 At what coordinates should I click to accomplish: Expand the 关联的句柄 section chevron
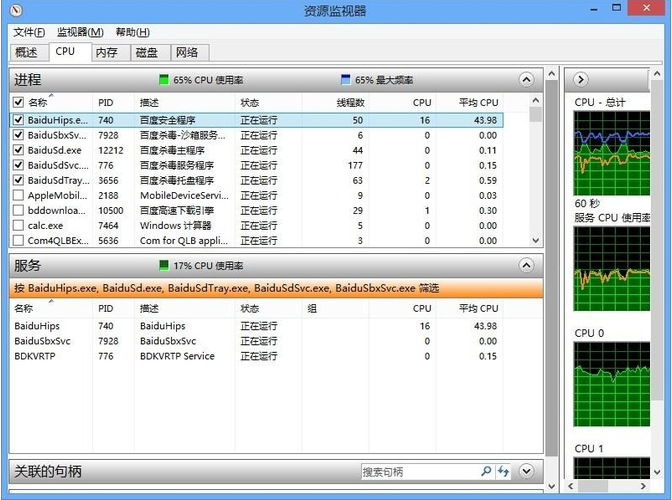pyautogui.click(x=526, y=471)
